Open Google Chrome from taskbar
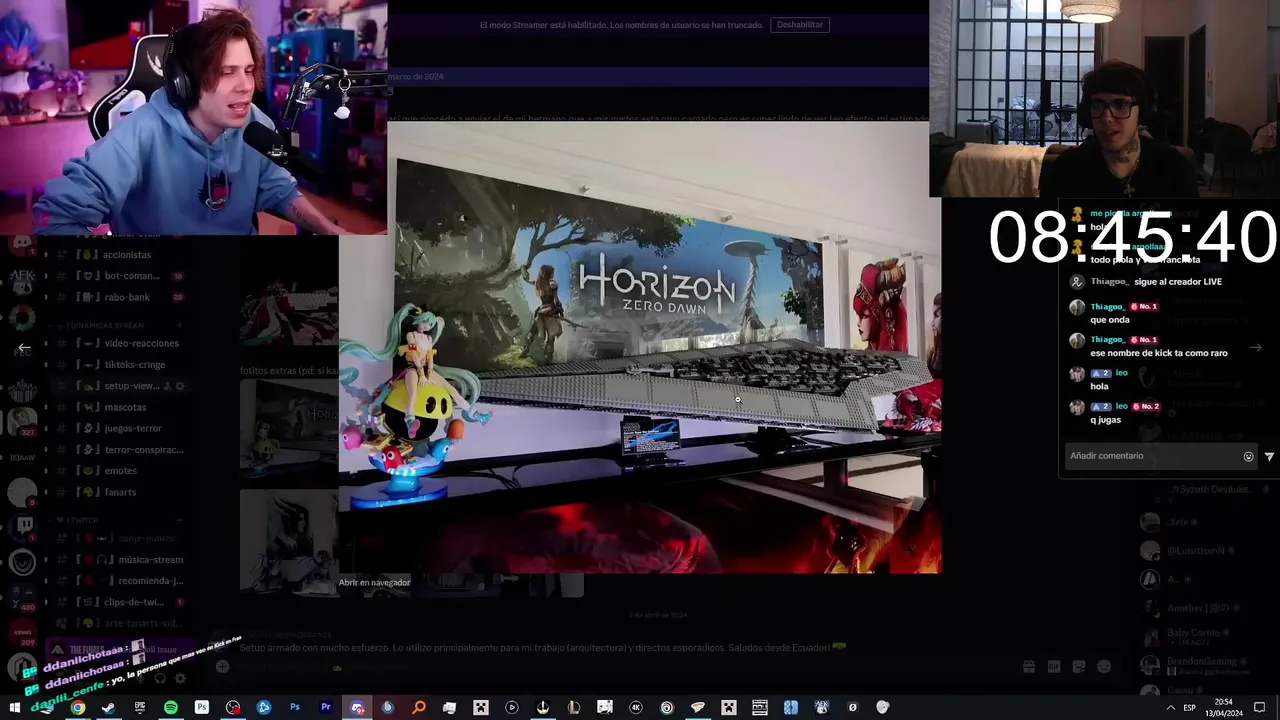This screenshot has width=1280, height=720. pyautogui.click(x=78, y=708)
